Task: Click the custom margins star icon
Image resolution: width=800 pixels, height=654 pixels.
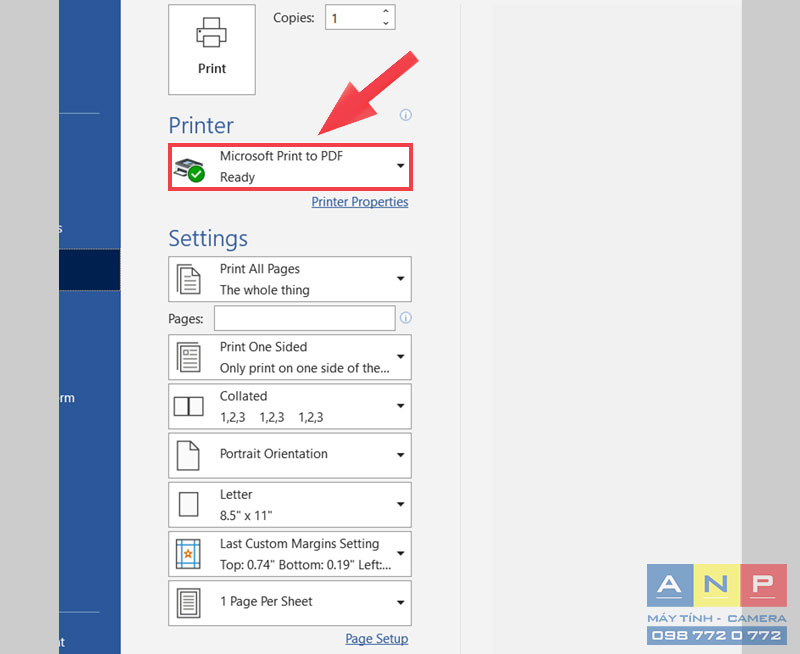Action: pos(188,554)
